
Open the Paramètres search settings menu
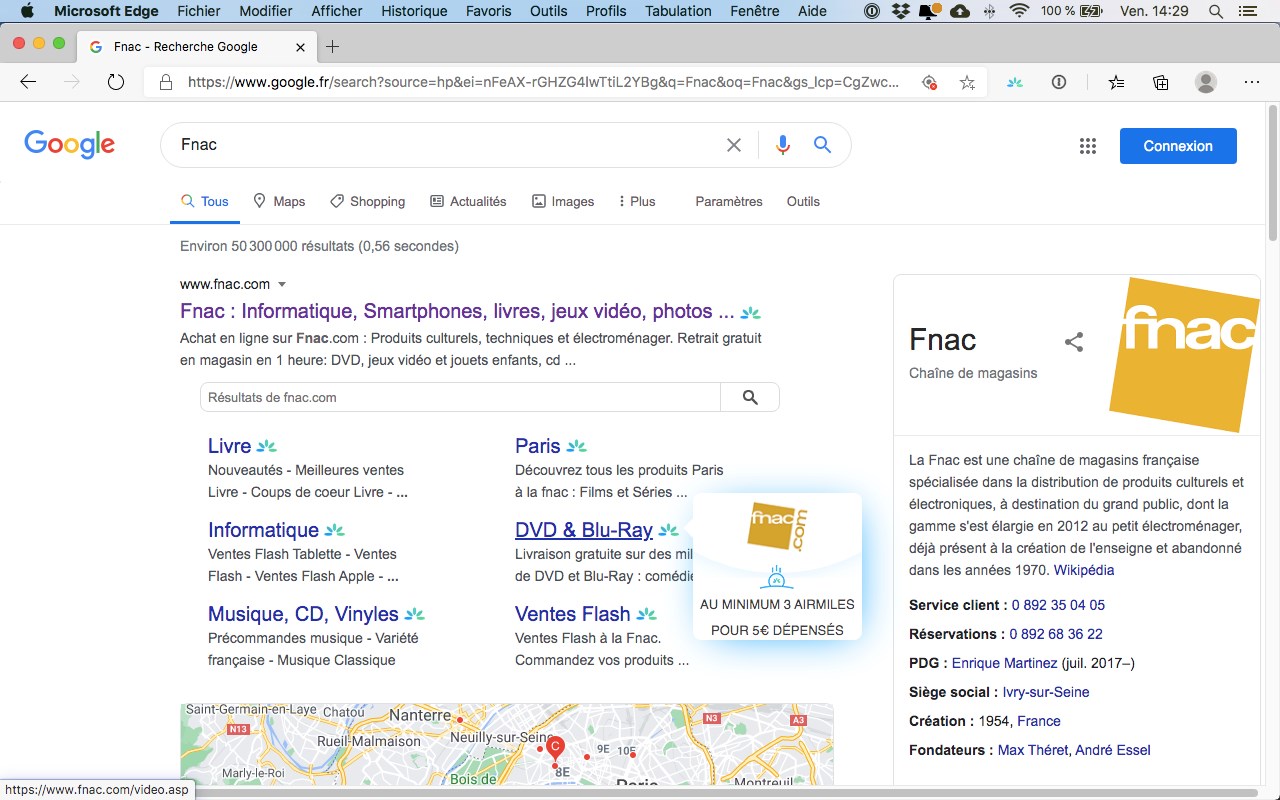(x=729, y=201)
